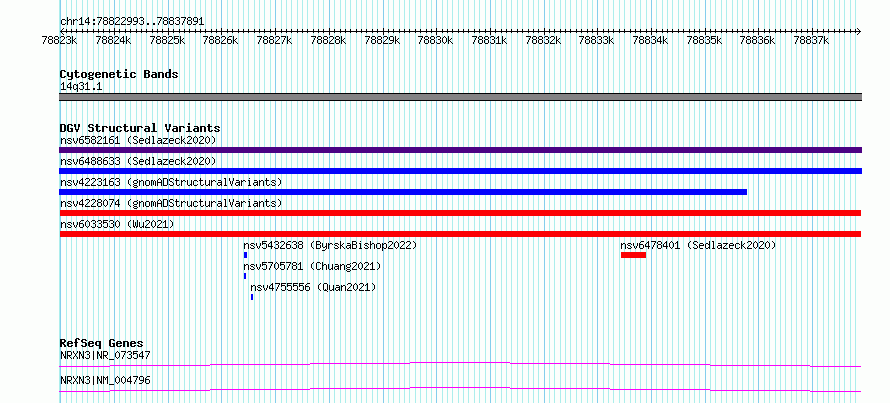
Task: Click the RefSeq Genes track title
Action: (x=102, y=343)
